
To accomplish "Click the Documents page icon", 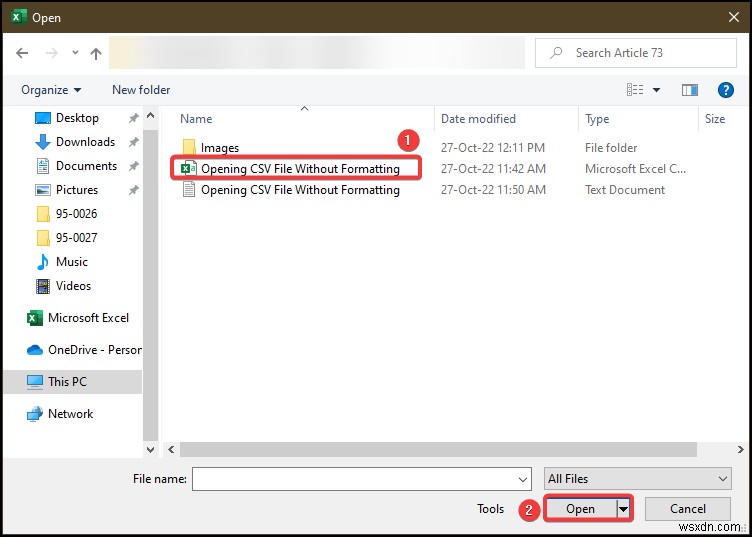I will click(43, 166).
